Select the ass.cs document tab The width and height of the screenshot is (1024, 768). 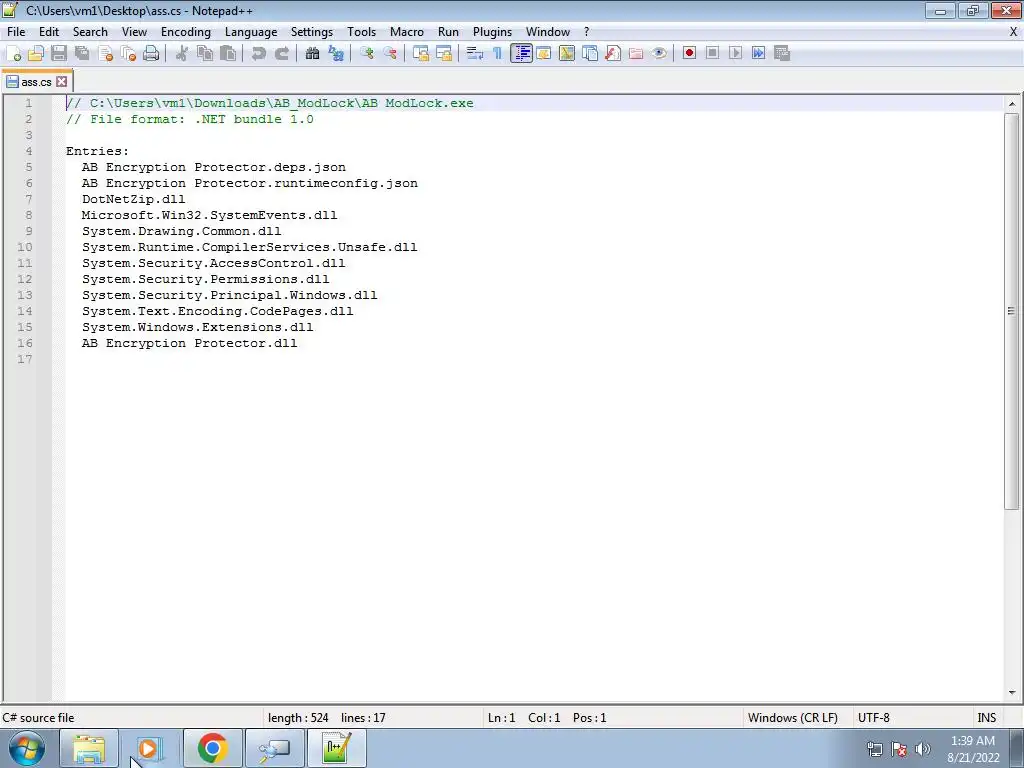point(36,82)
